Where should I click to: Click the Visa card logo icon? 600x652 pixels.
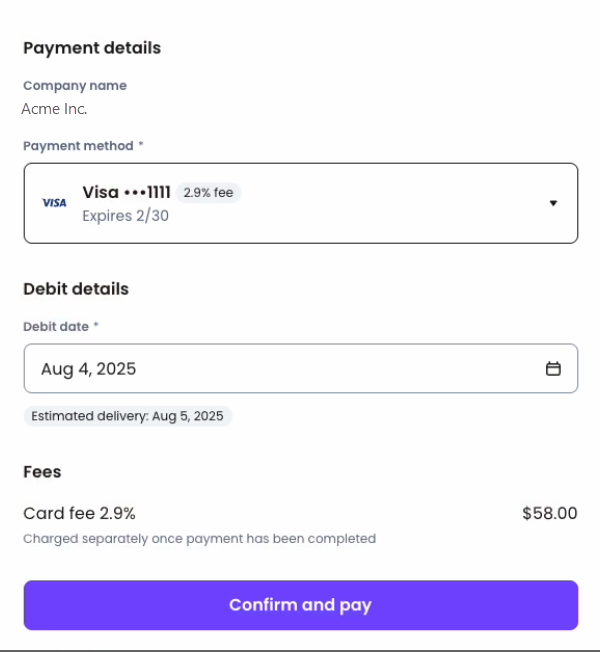click(x=54, y=203)
